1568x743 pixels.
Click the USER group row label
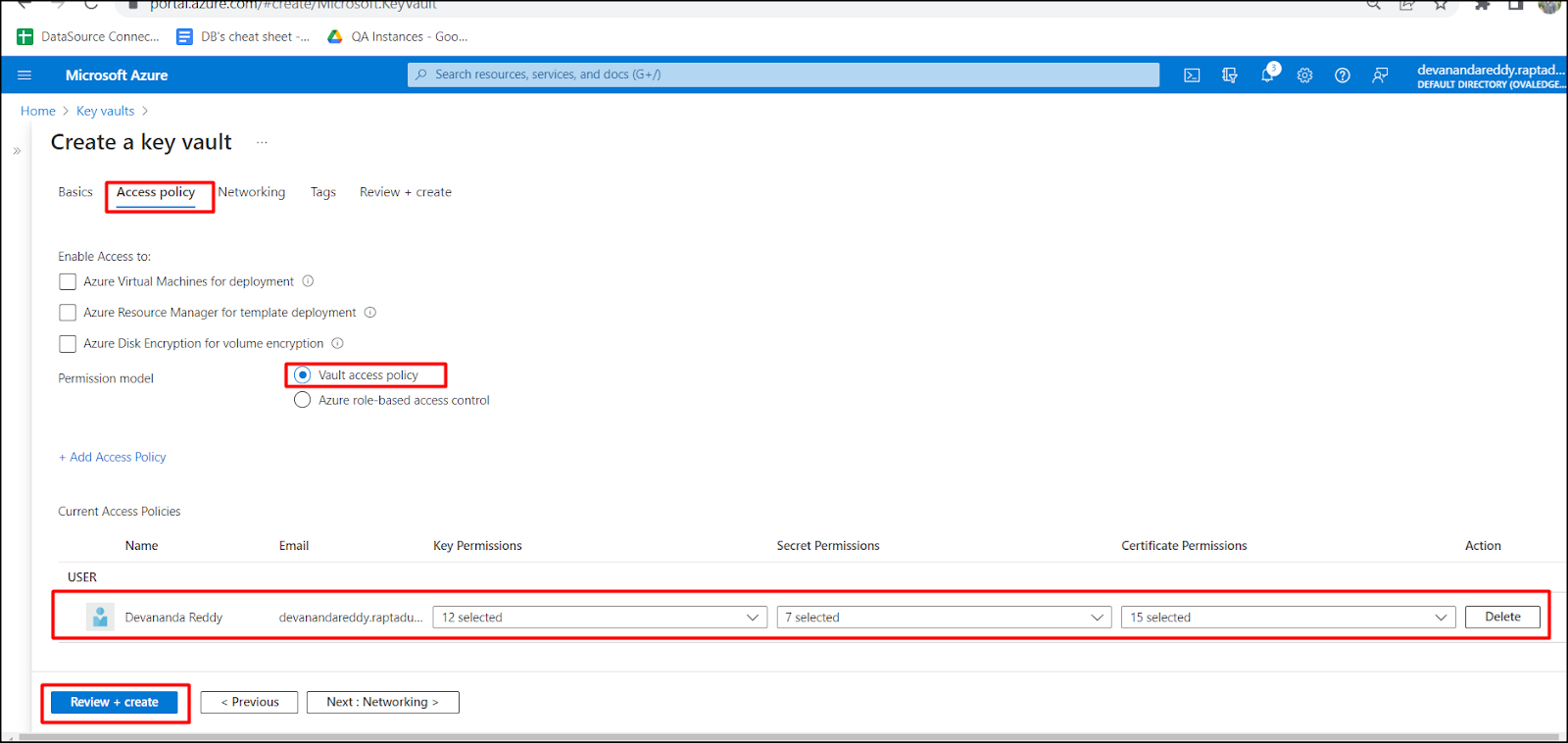tap(82, 577)
